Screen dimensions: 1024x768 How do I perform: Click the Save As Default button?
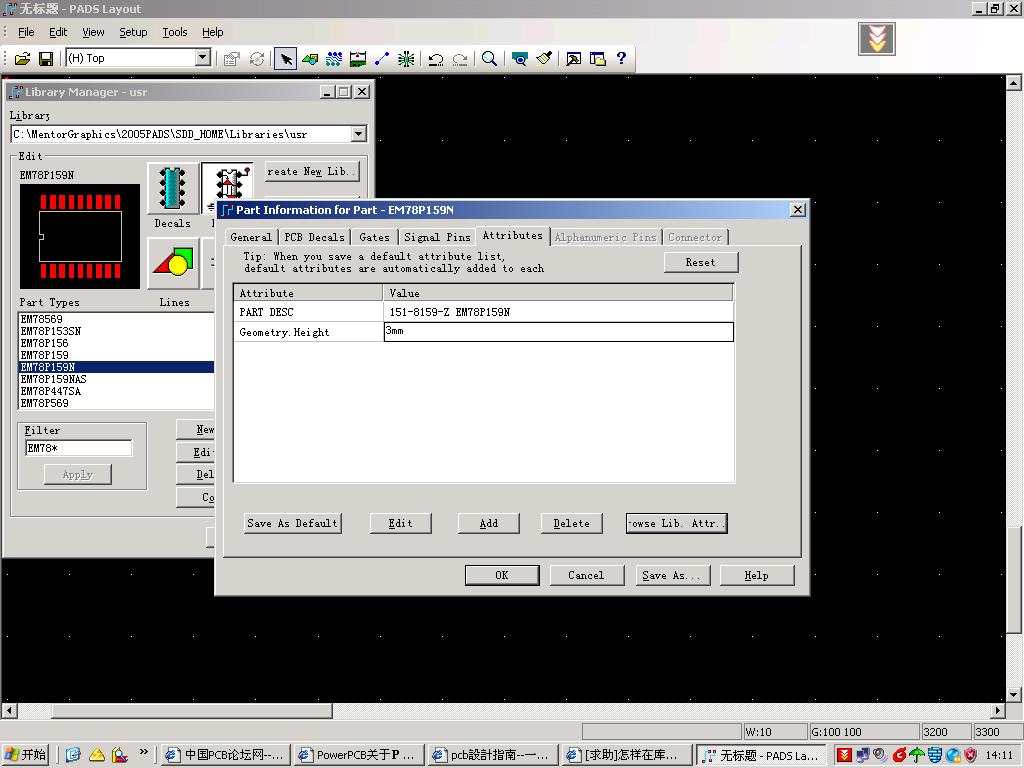pyautogui.click(x=293, y=524)
